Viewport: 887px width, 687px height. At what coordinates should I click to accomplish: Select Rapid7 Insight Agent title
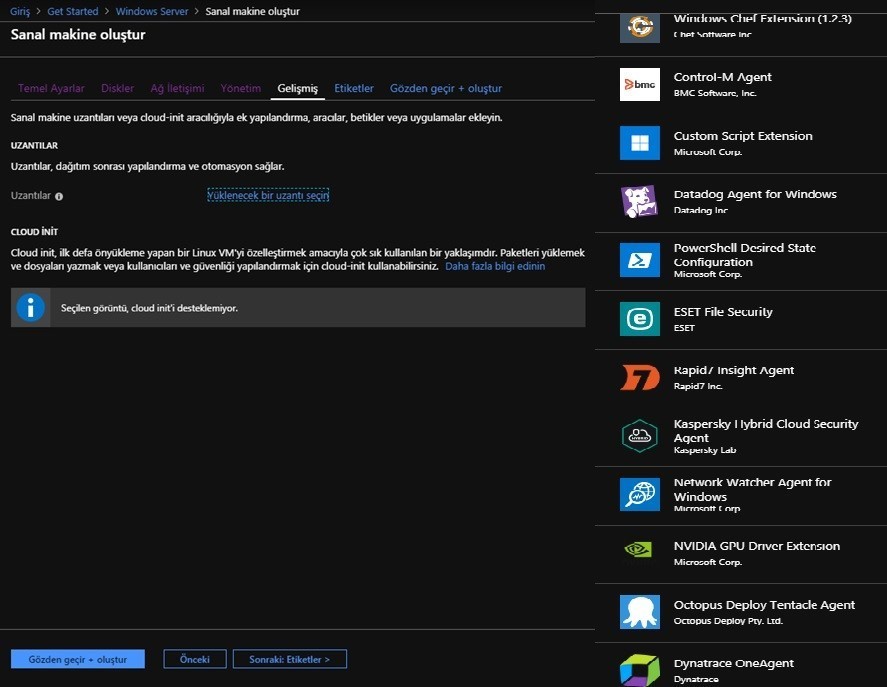pyautogui.click(x=734, y=370)
